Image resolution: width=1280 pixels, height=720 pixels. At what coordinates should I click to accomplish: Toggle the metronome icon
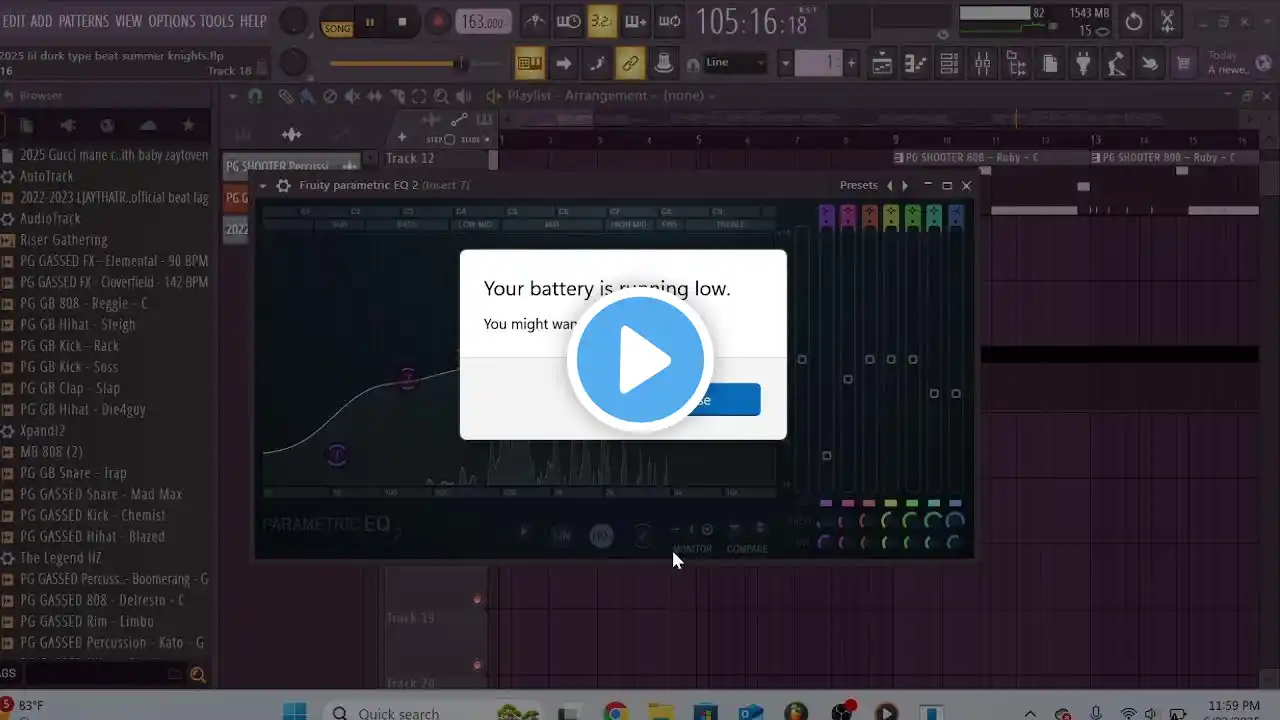(535, 21)
